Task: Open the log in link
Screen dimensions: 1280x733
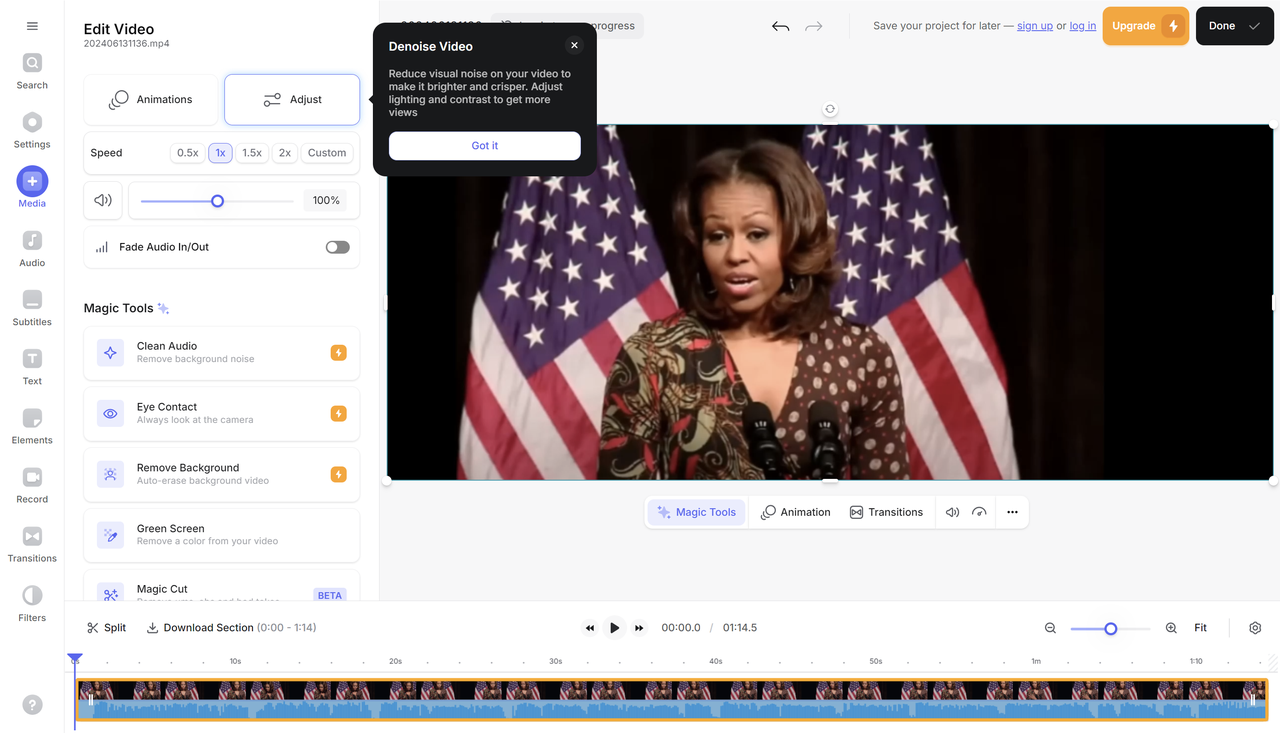Action: 1082,25
